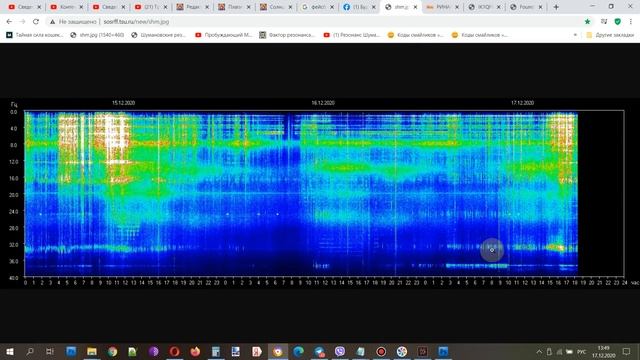Open the taskbar clock showing 13:49
Screen dimensions: 640x360
pyautogui.click(x=603, y=351)
